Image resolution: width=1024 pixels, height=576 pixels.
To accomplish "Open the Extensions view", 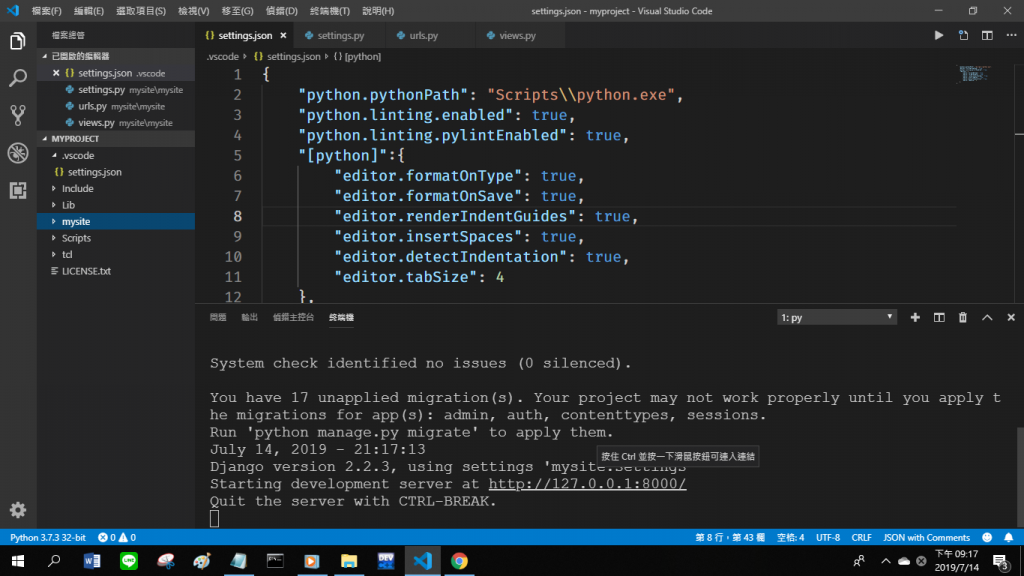I will pos(18,190).
